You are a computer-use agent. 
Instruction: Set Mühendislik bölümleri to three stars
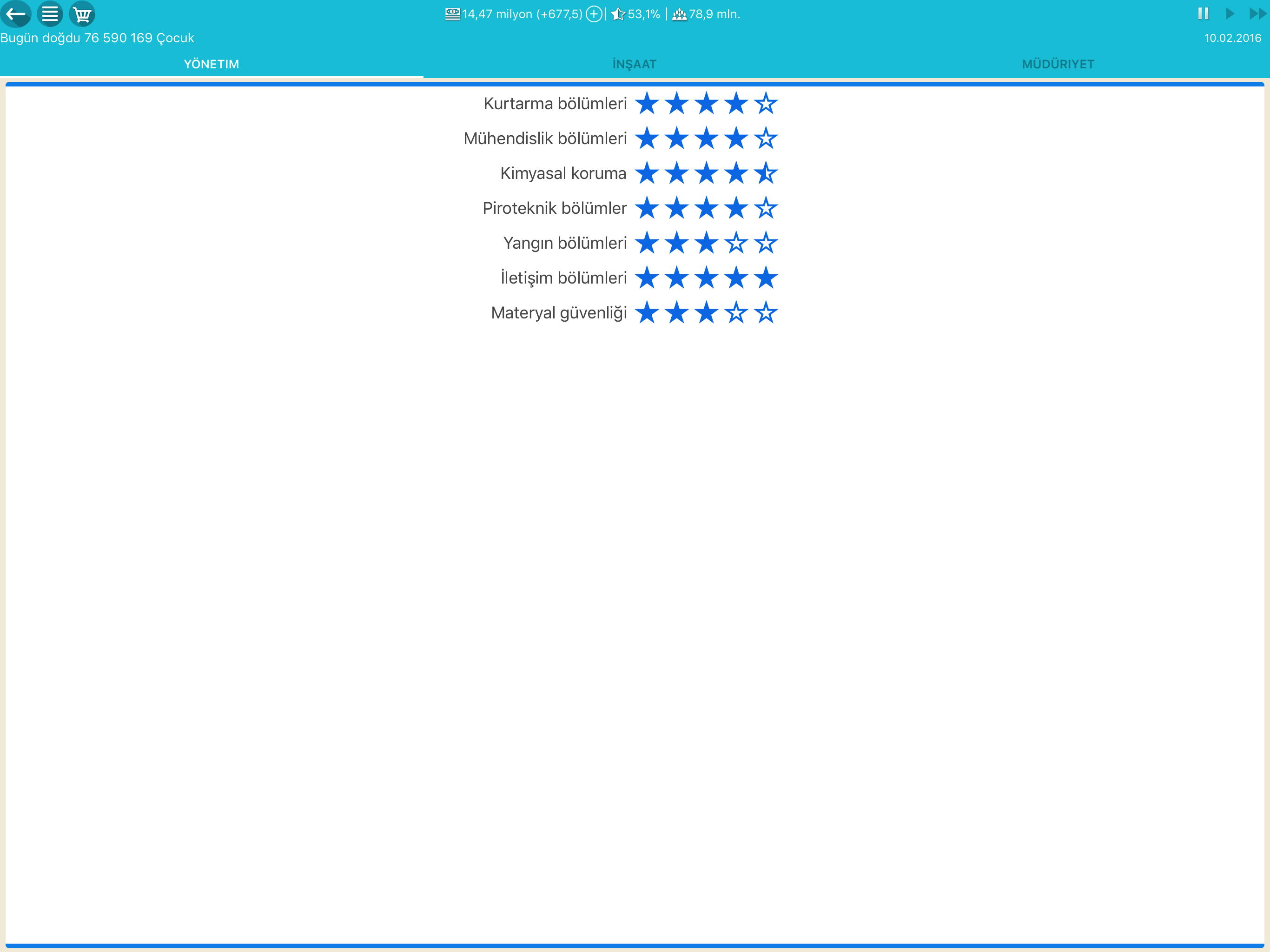coord(706,139)
